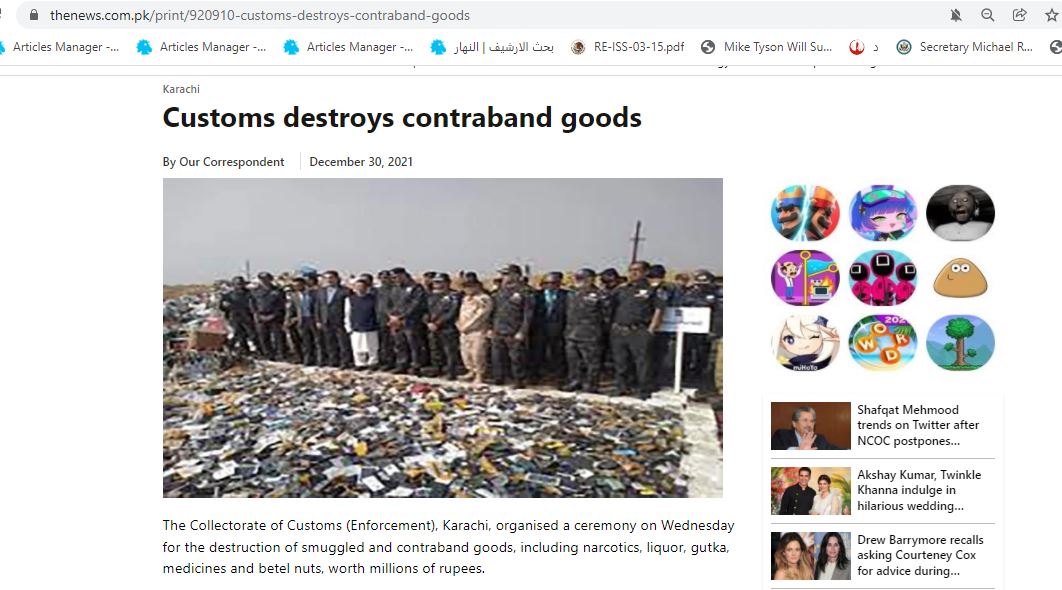Open the Arabic An-Nahar archive search bookmark
This screenshot has width=1062, height=590.
(x=492, y=47)
